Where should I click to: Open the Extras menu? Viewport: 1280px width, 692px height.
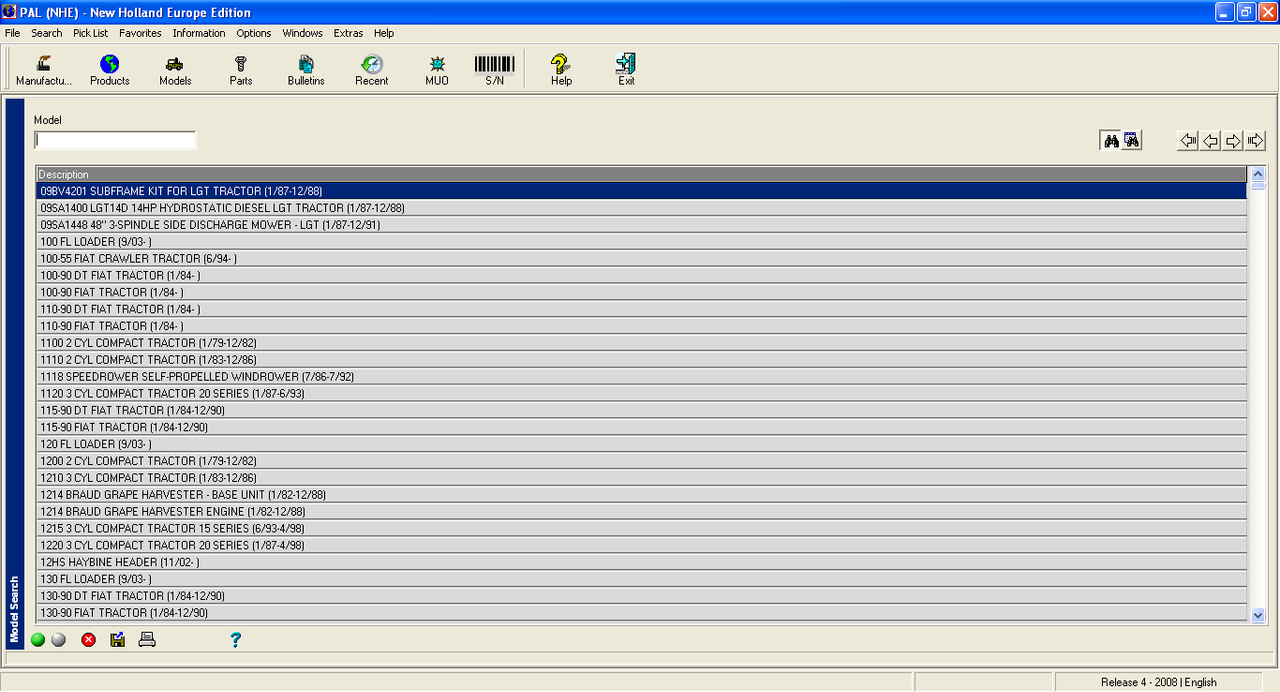point(348,33)
